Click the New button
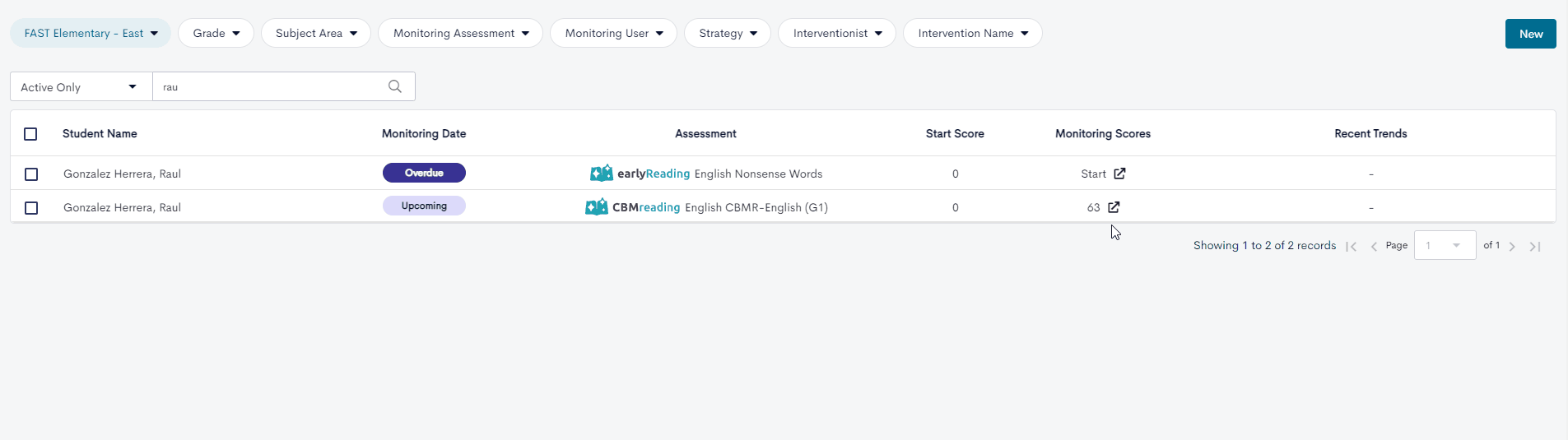Screen dimensions: 1568x440 pyautogui.click(x=1531, y=34)
